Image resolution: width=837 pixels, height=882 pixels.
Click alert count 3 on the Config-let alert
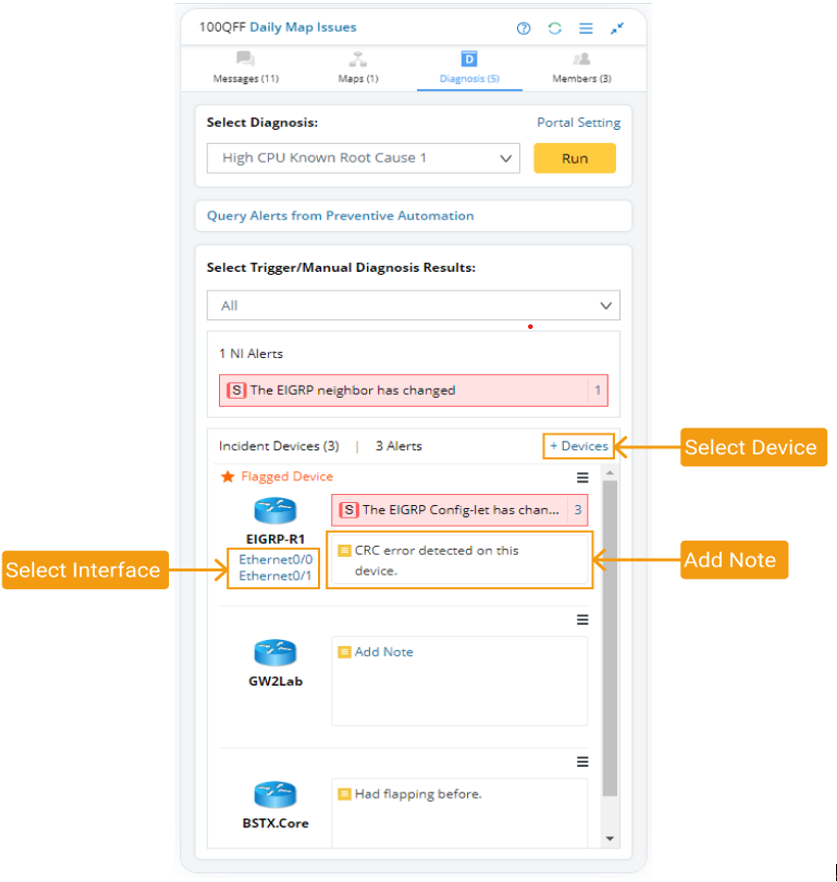point(578,510)
